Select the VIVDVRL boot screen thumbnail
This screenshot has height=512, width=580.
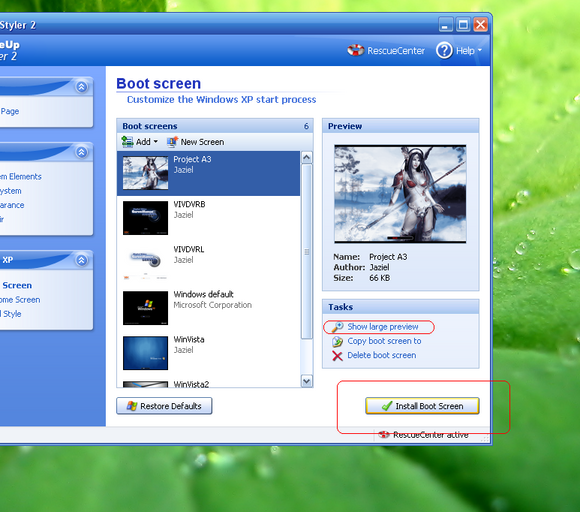[145, 263]
